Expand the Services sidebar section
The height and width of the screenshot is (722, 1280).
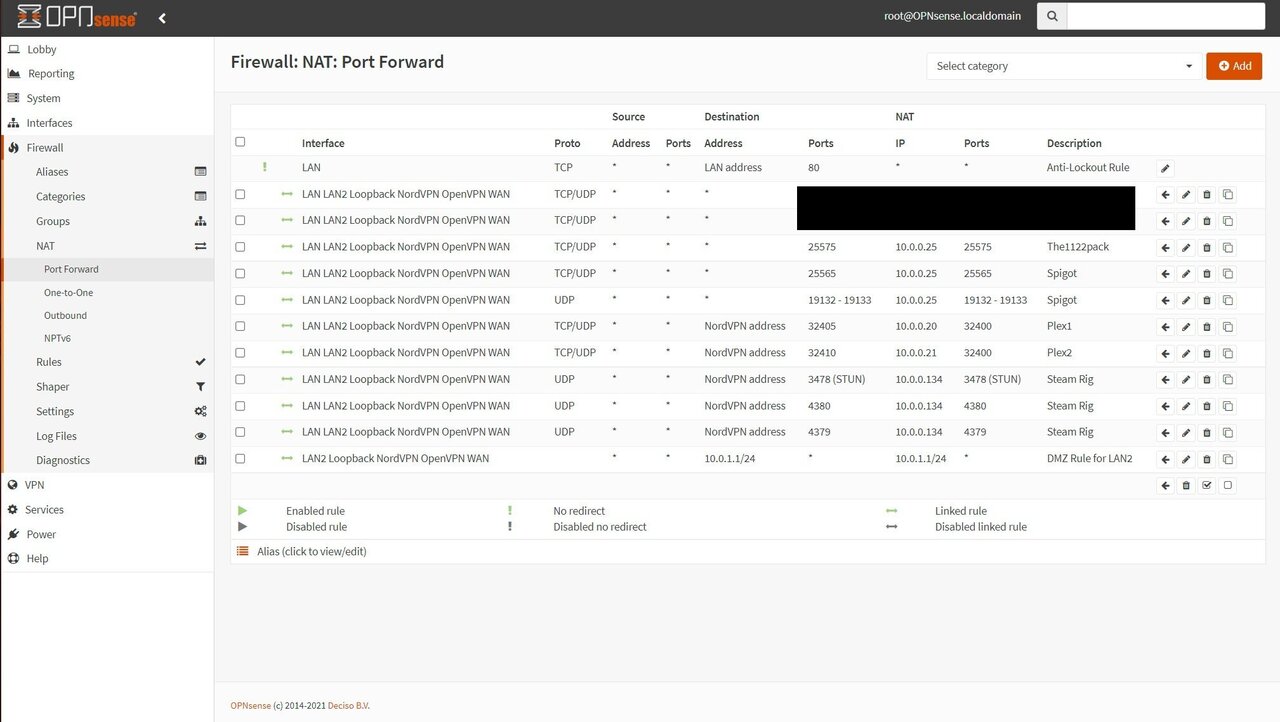click(44, 510)
